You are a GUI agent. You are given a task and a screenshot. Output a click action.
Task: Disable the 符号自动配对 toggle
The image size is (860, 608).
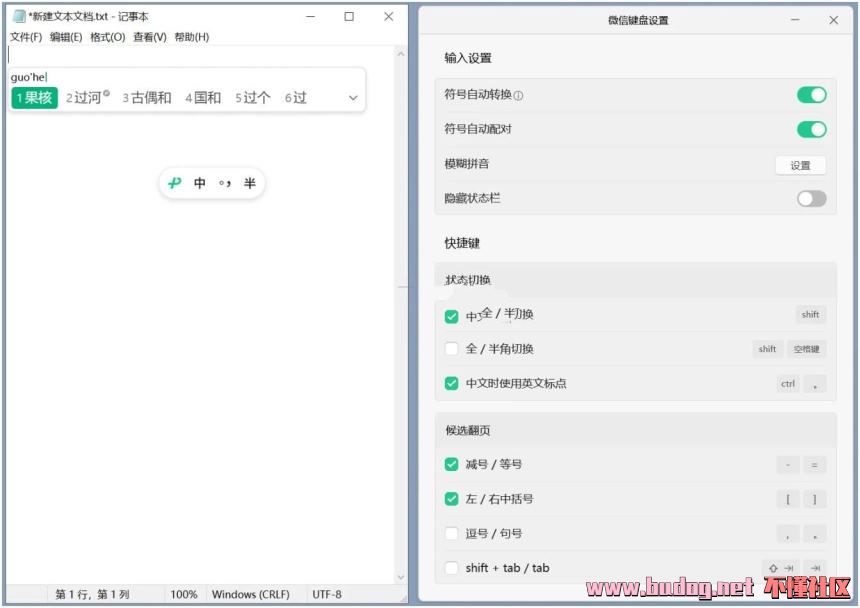click(811, 129)
